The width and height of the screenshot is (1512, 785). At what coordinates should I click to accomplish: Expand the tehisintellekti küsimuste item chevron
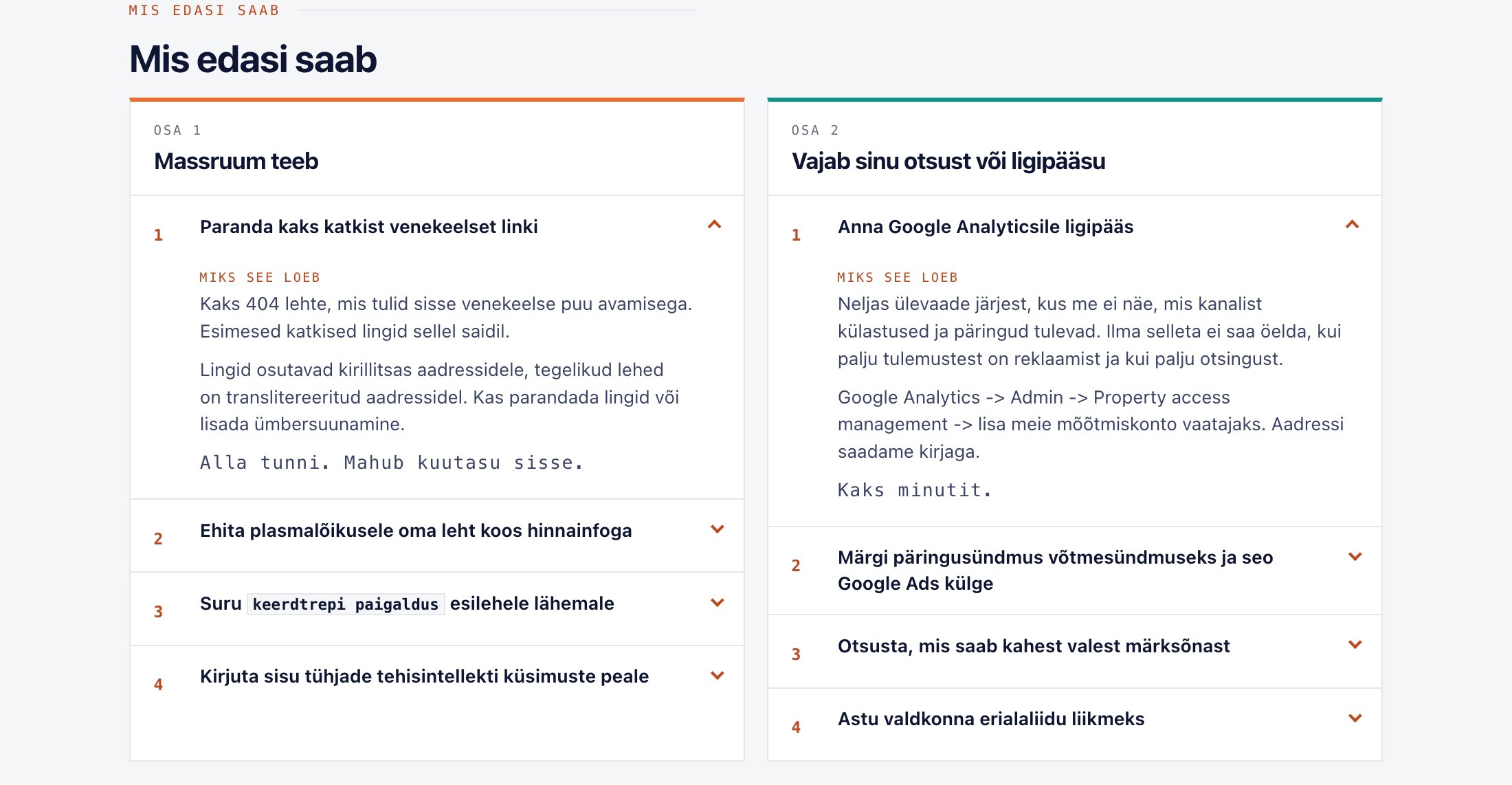[x=717, y=676]
